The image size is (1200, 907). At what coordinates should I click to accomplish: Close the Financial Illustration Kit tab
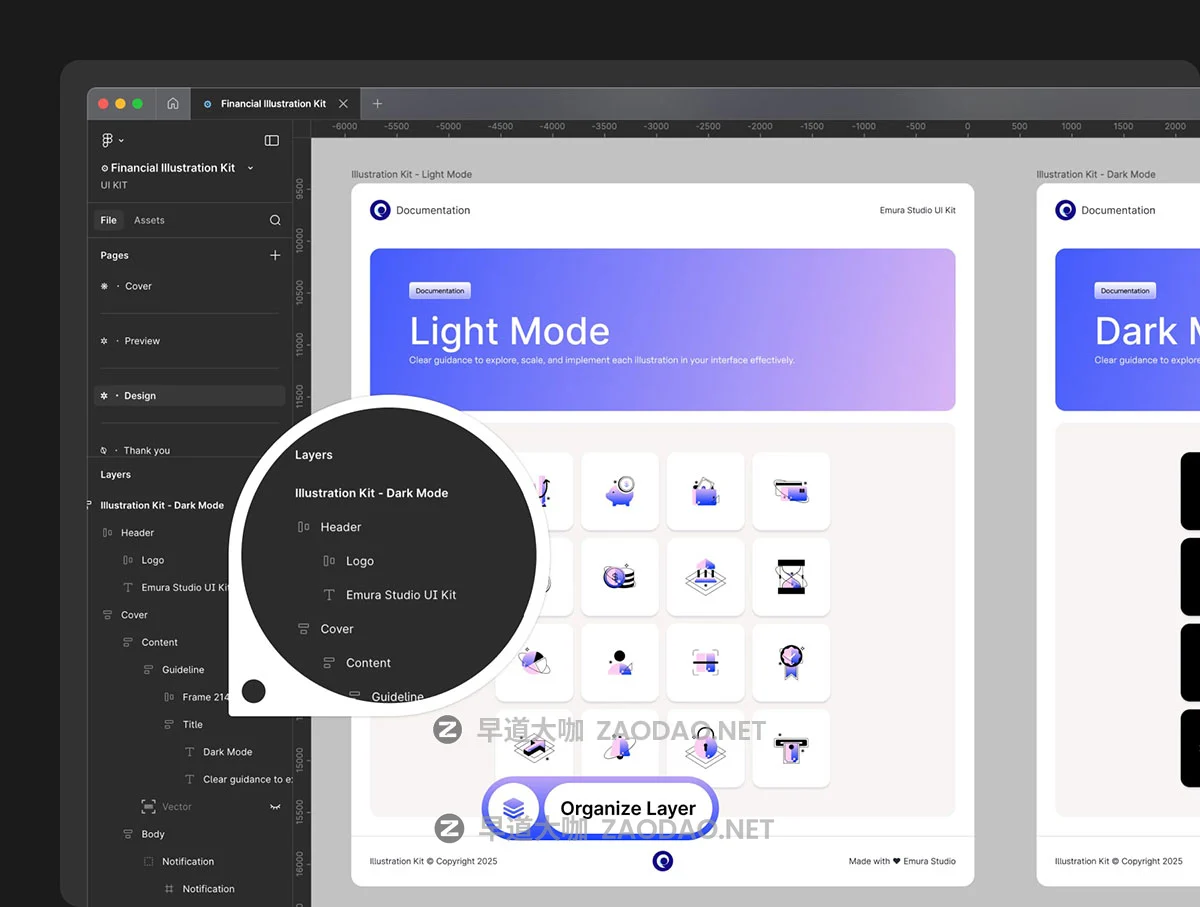pyautogui.click(x=343, y=103)
